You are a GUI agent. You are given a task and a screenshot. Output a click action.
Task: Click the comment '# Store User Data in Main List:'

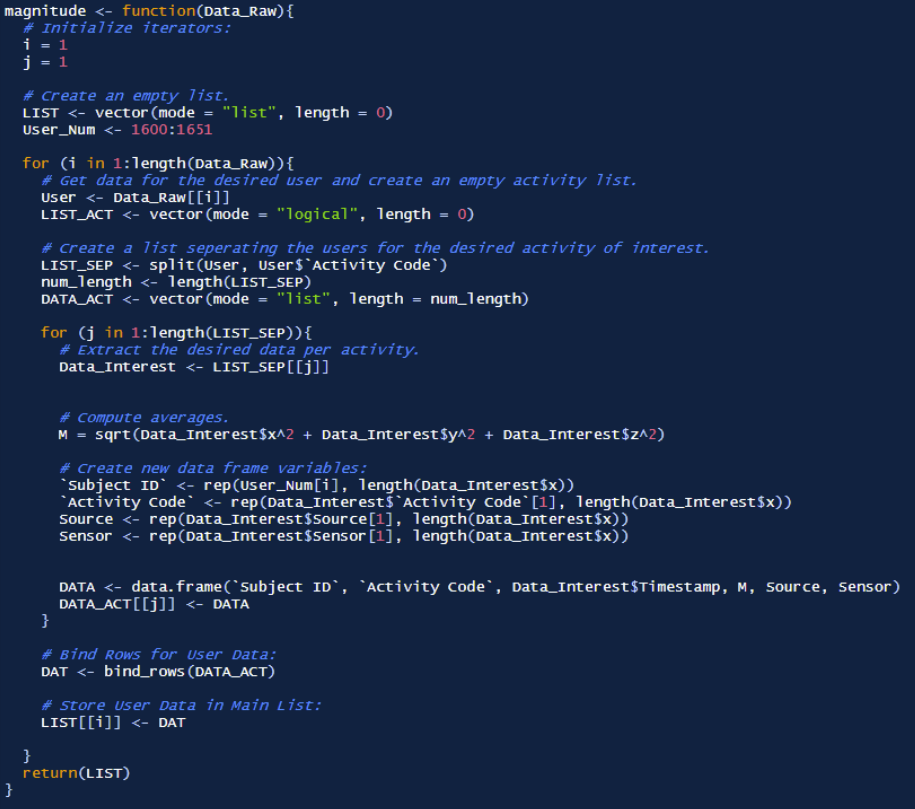pos(181,705)
